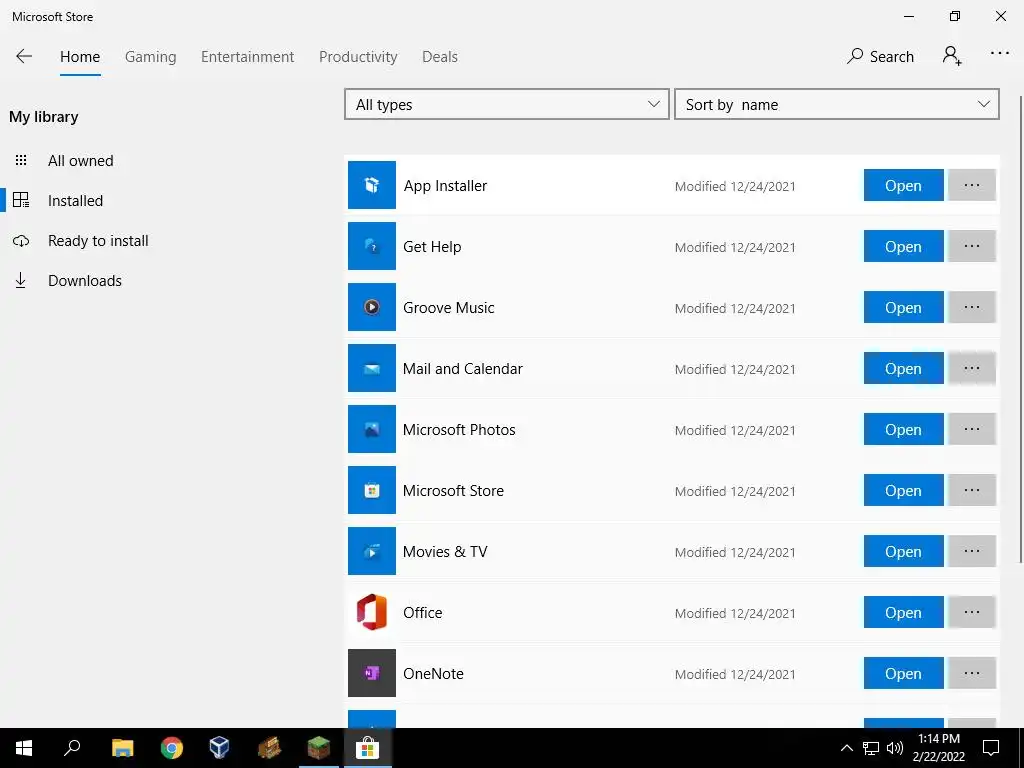Click the volume icon in system tray
1024x768 pixels.
895,748
